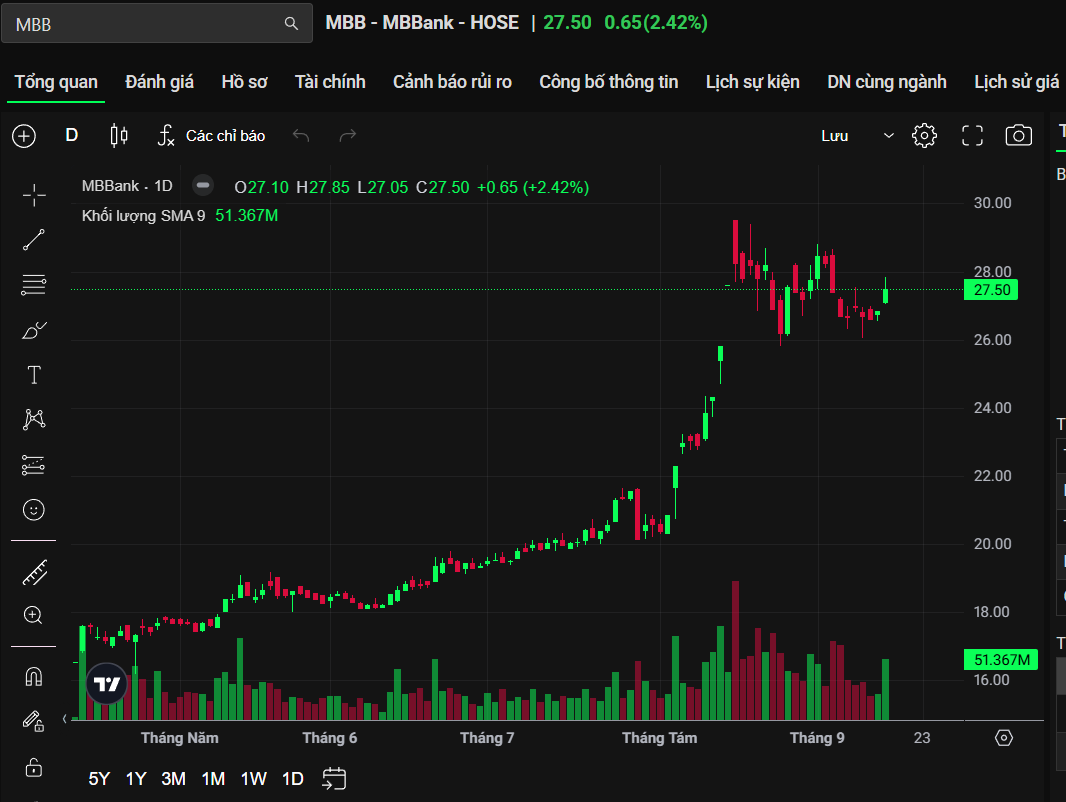Focus the MBB ticker search field
This screenshot has width=1066, height=802.
(x=156, y=24)
